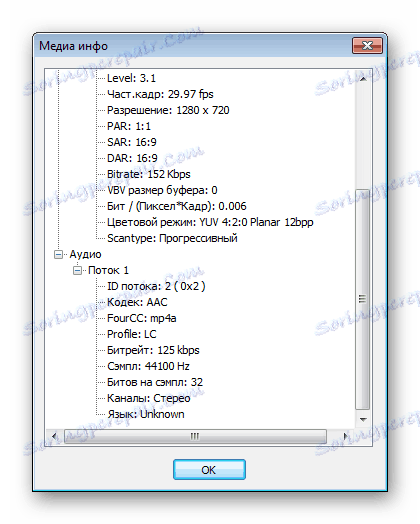Image resolution: width=420 pixels, height=524 pixels.
Task: Select the 'Разрешение: 1280 x 720' row
Action: pos(168,110)
